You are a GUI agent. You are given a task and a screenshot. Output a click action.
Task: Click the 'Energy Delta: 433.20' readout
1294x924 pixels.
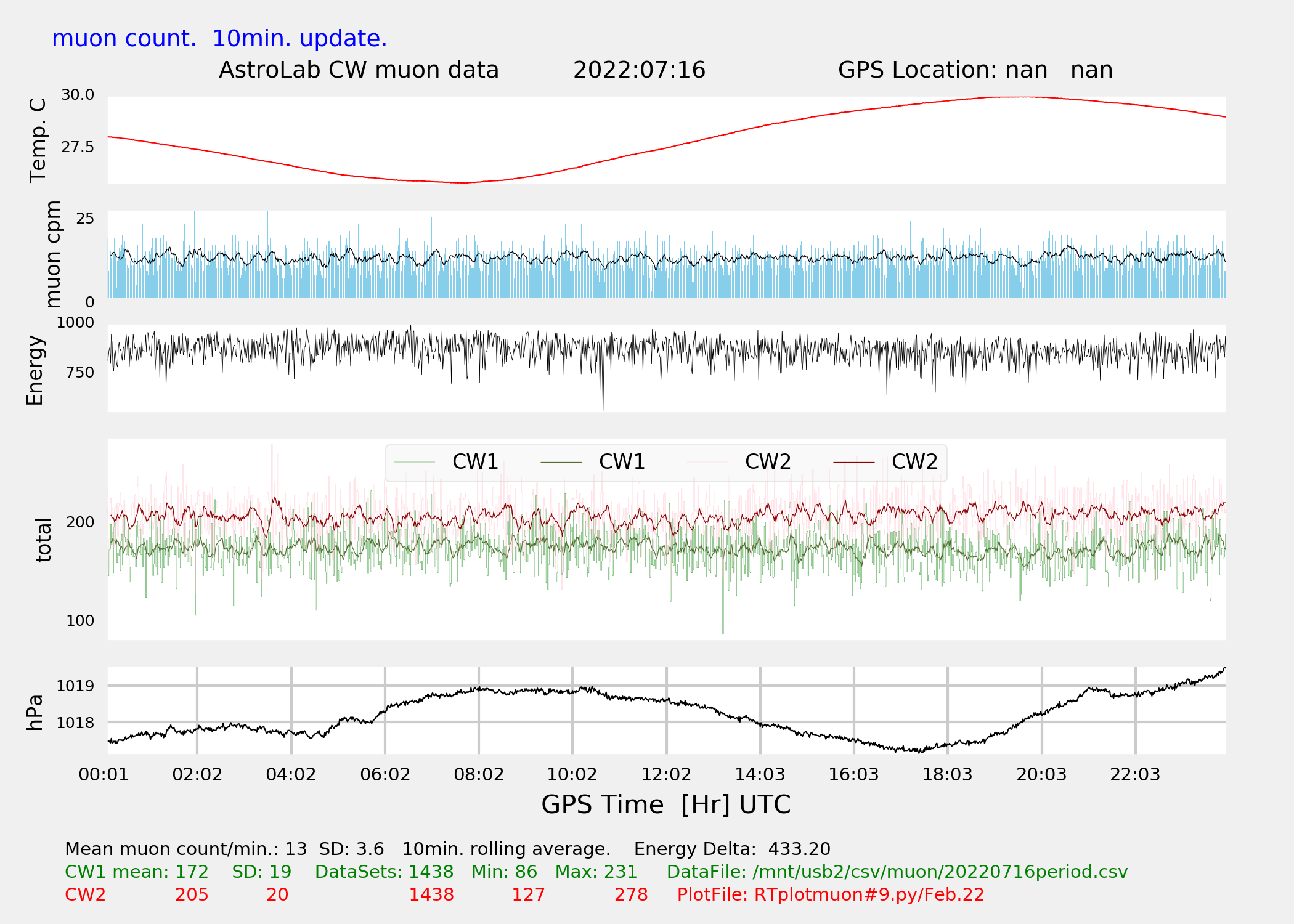click(732, 849)
